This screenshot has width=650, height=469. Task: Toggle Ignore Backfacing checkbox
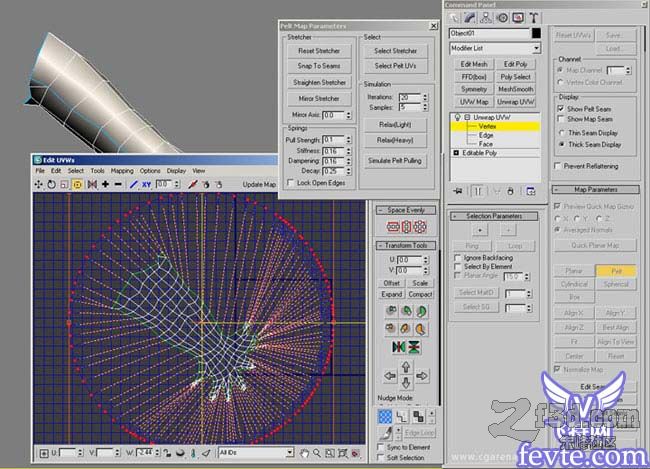tap(458, 258)
